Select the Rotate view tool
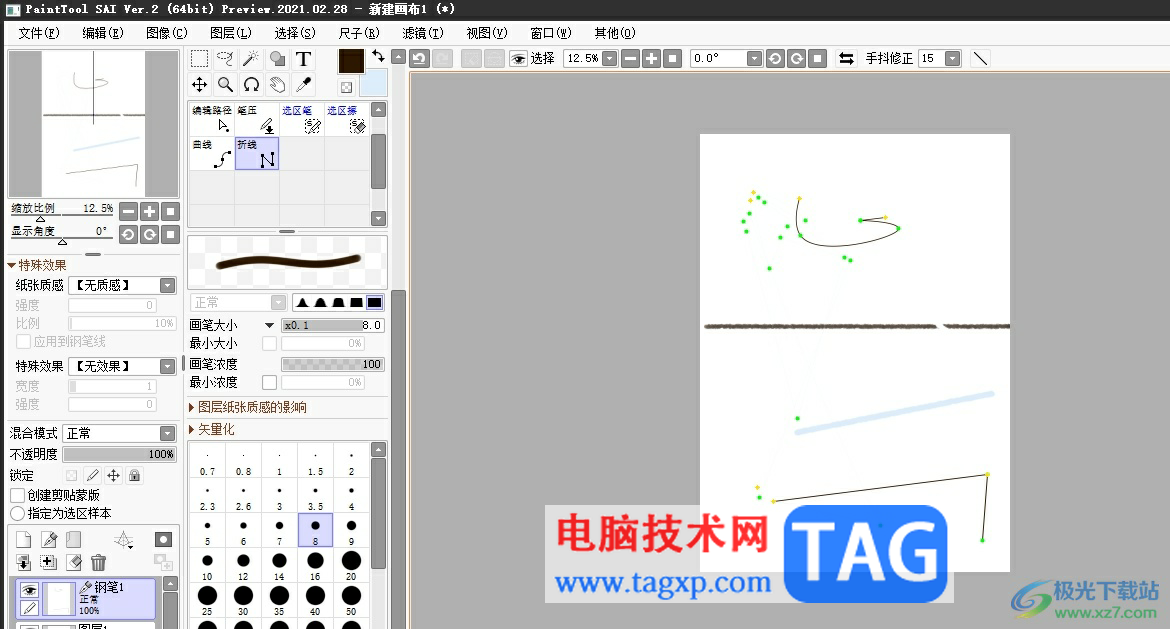 coord(251,85)
